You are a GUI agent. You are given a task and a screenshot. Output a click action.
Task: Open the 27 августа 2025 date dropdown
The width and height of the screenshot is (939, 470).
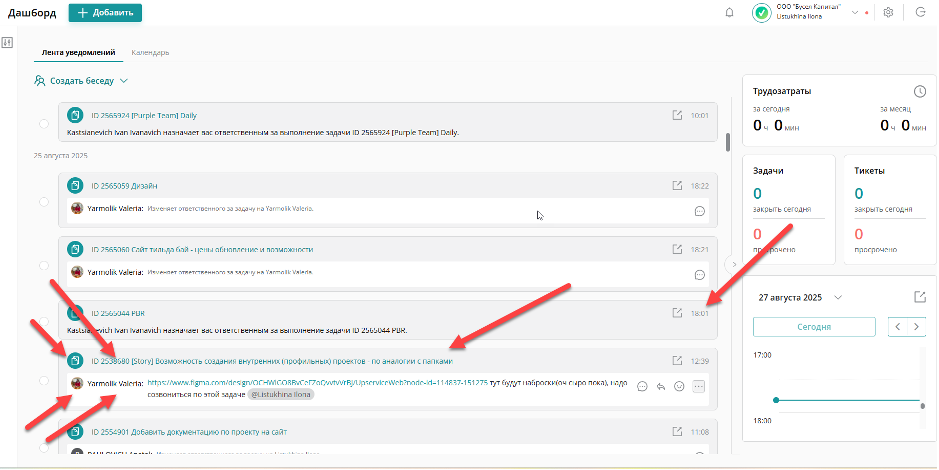[838, 297]
